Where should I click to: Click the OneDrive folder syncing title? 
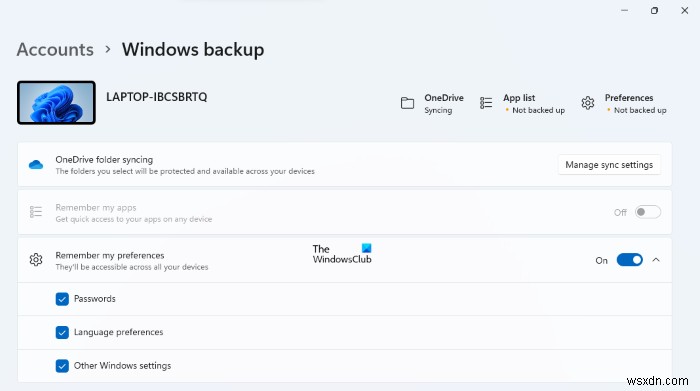tap(104, 159)
